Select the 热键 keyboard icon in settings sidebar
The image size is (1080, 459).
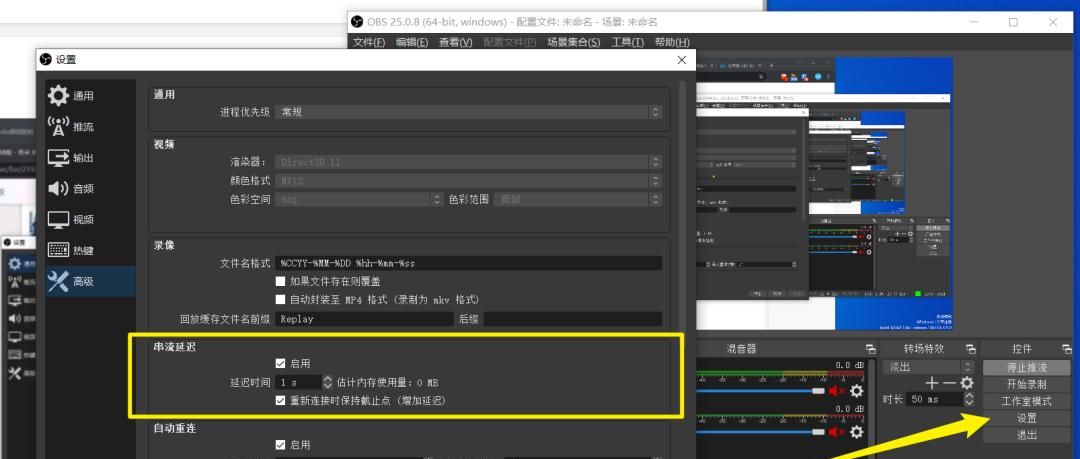pos(59,250)
